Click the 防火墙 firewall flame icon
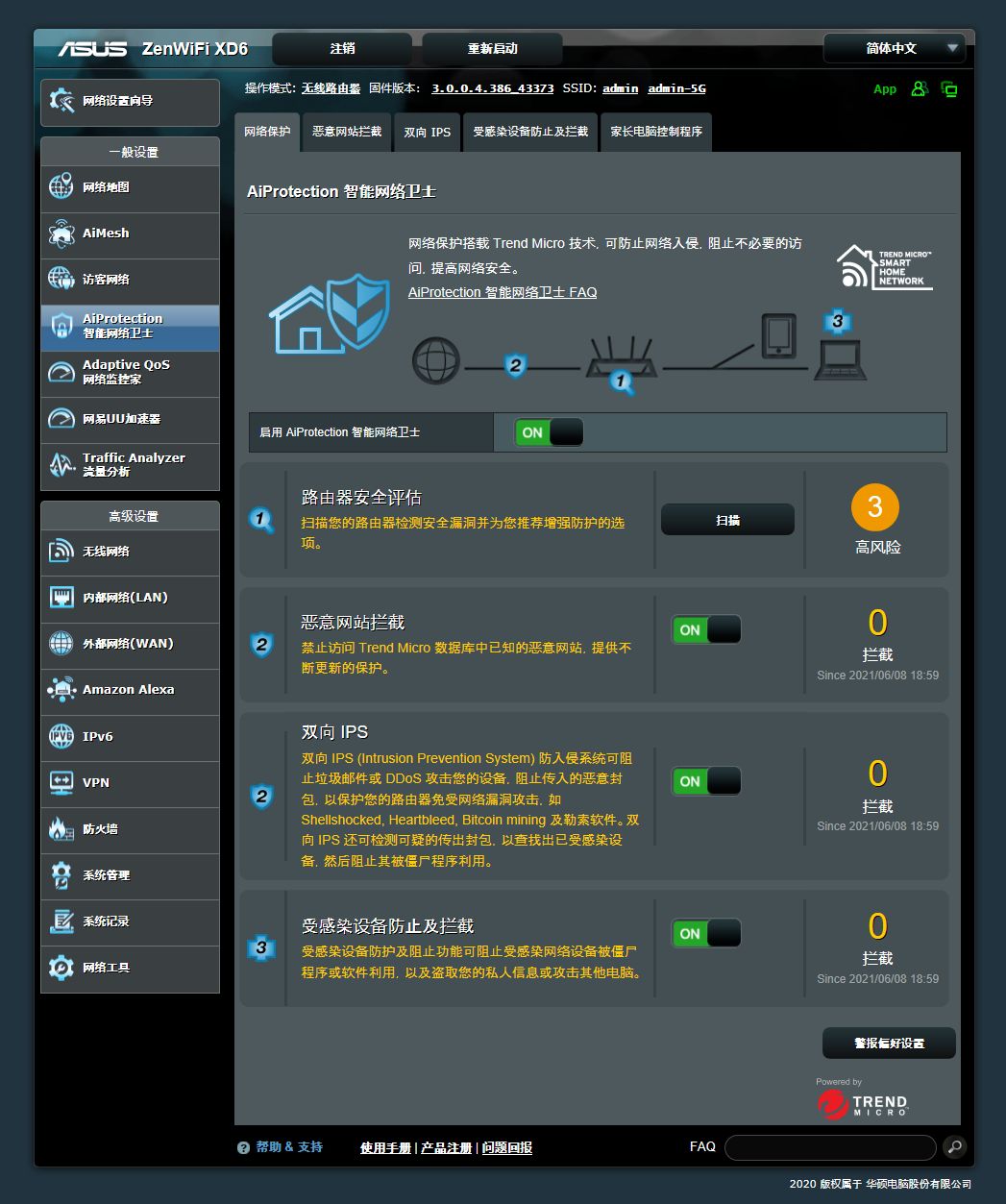This screenshot has height=1204, width=1006. [61, 829]
